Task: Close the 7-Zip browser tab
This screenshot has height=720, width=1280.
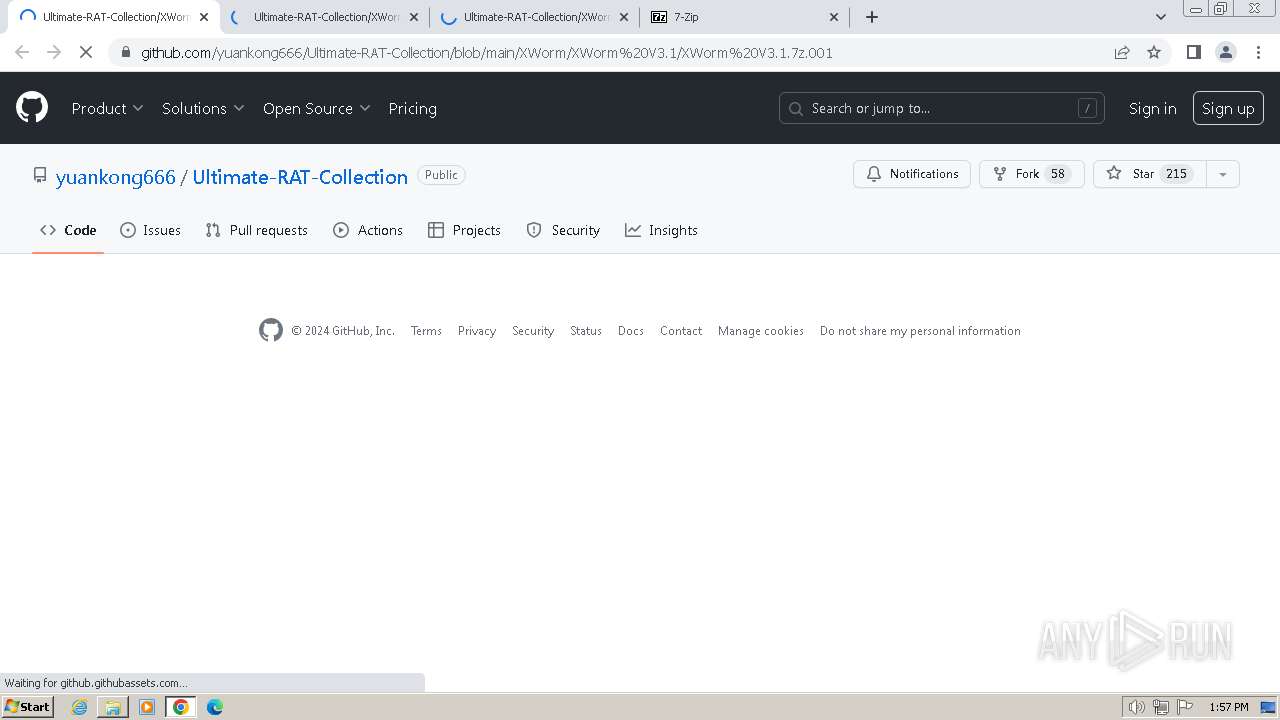Action: [x=834, y=17]
